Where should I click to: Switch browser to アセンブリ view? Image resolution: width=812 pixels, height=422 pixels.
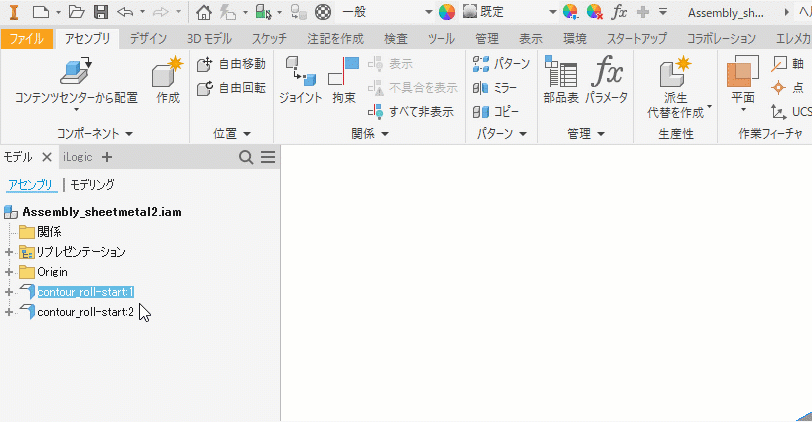pos(31,185)
